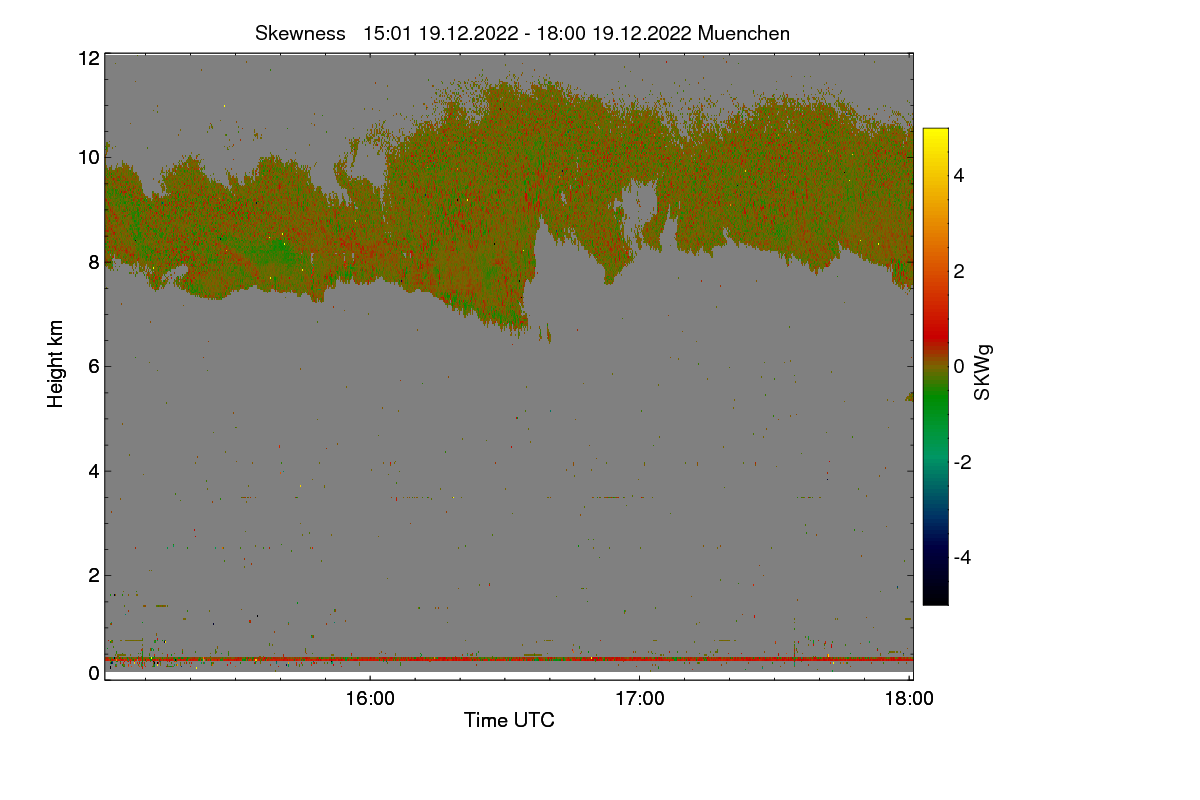
Task: Click the height tick label 8
Action: tap(93, 262)
